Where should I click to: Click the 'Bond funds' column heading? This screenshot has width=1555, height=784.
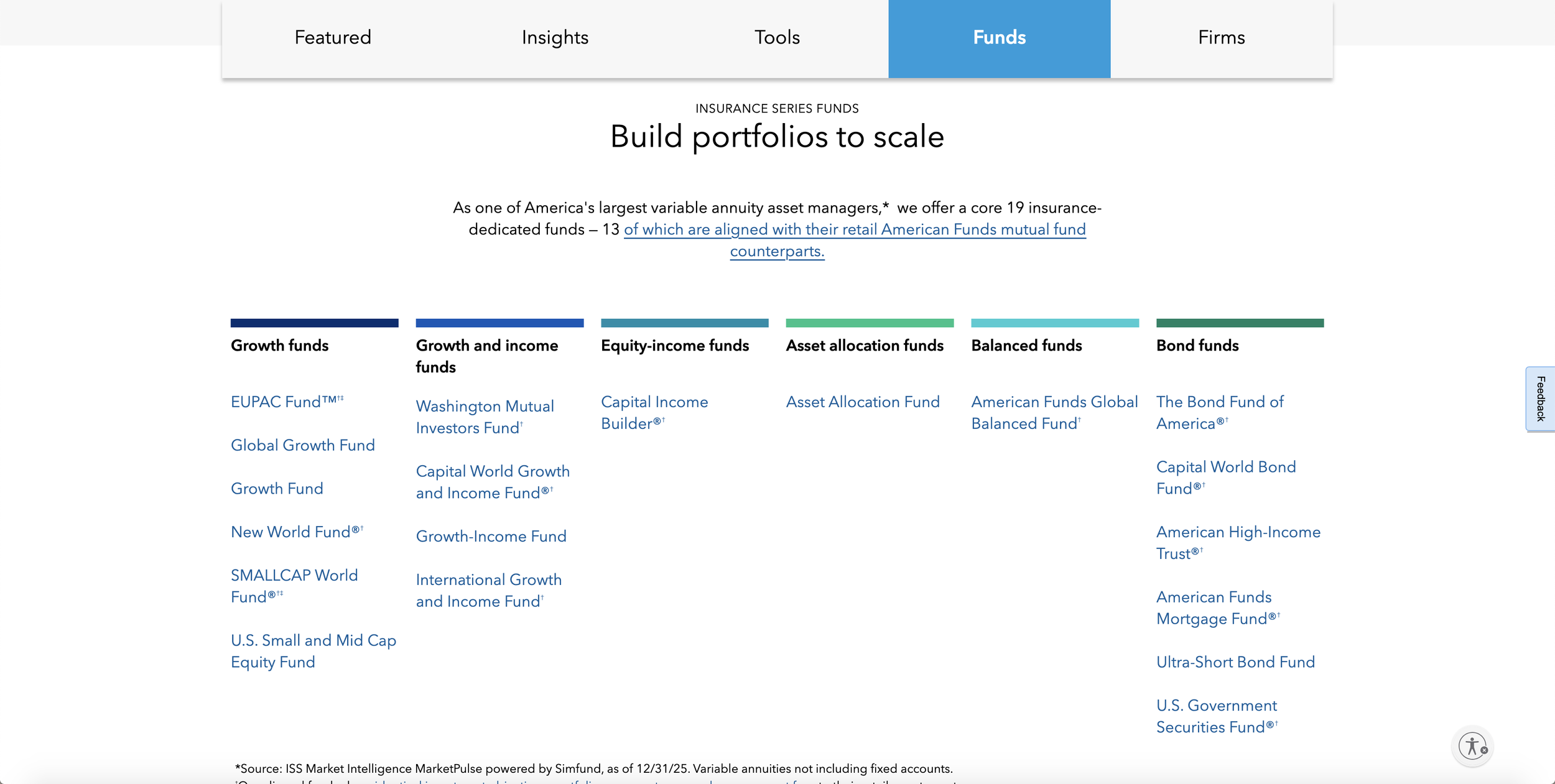coord(1197,346)
